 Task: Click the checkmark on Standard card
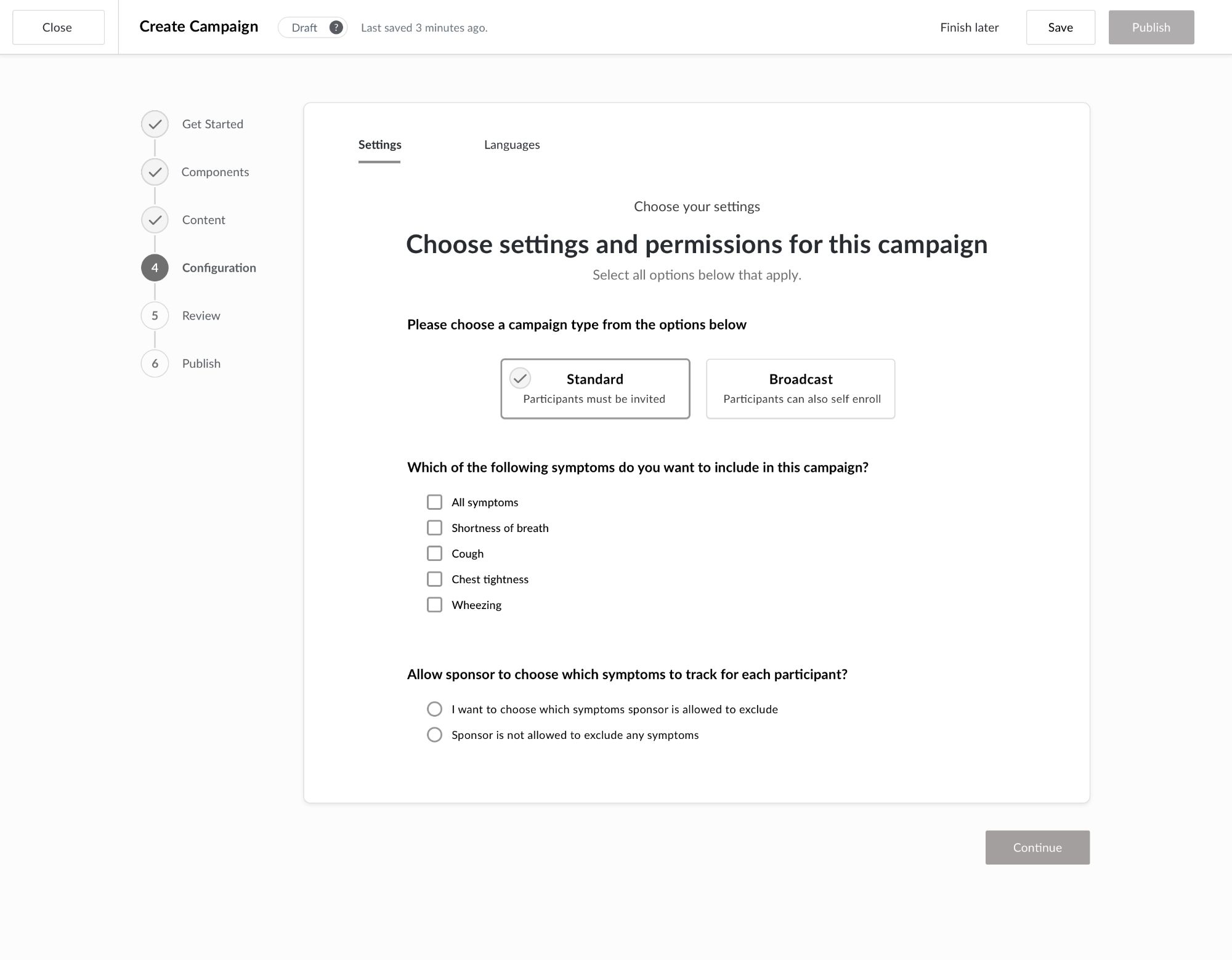click(520, 378)
